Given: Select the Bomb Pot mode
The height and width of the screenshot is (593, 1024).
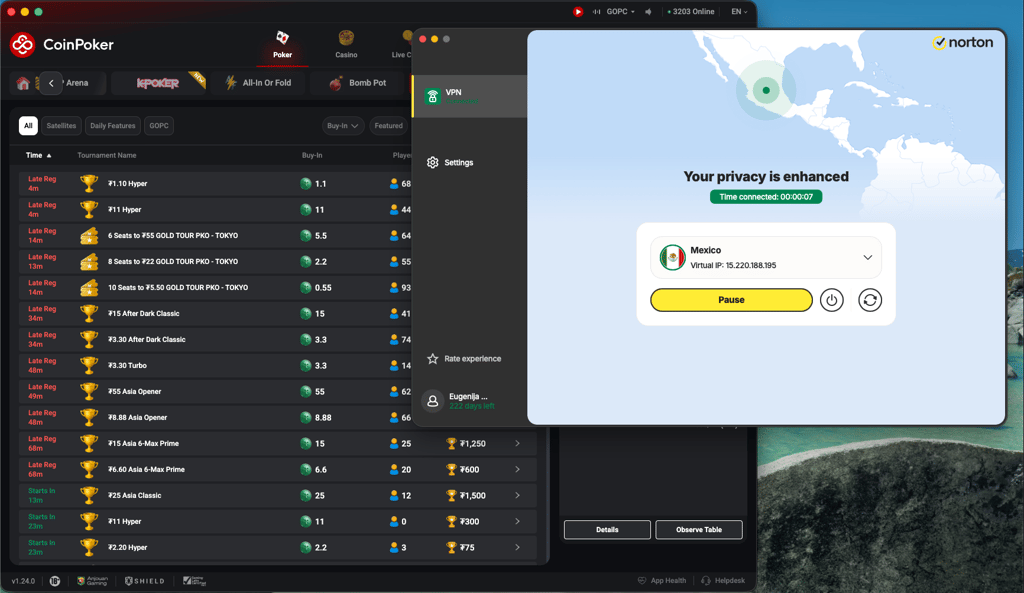Looking at the screenshot, I should tap(358, 83).
